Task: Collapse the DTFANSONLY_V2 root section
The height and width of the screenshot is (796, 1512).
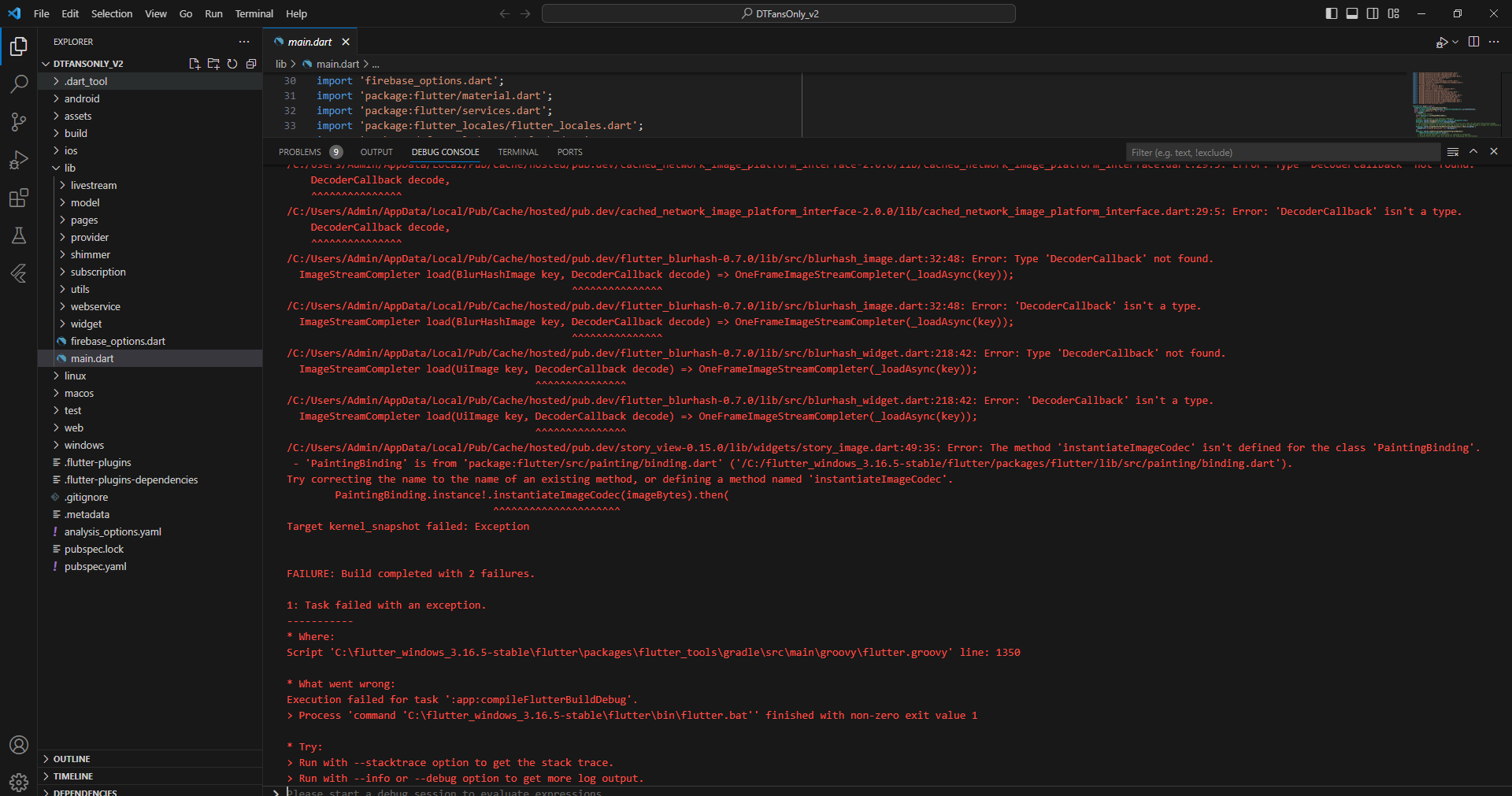Action: 88,64
